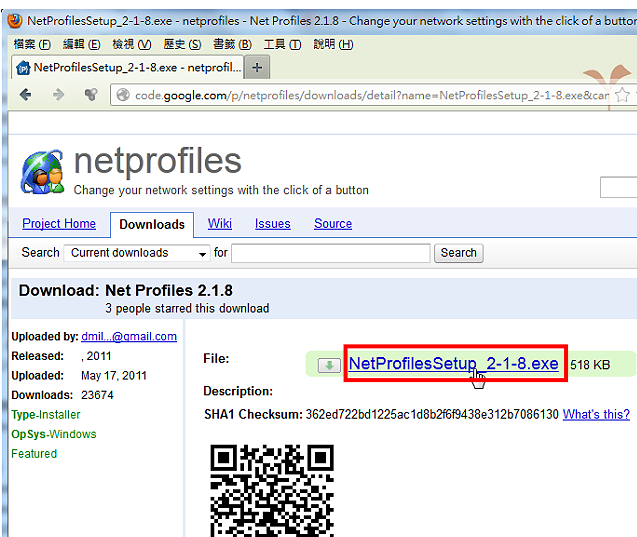Go to the Project Home tab
This screenshot has width=637, height=537.
click(x=59, y=223)
